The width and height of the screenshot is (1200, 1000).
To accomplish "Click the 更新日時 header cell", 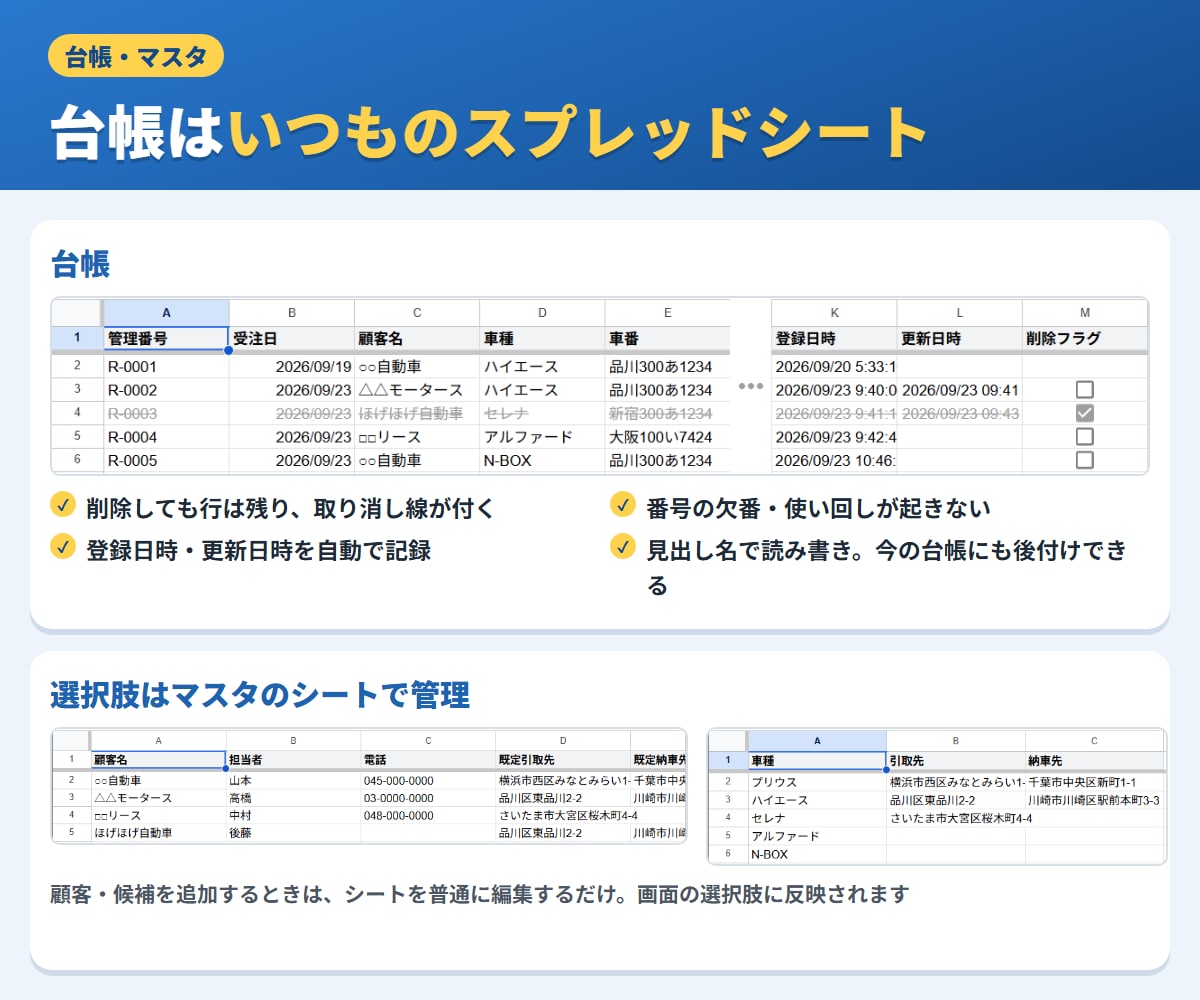I will pos(959,338).
